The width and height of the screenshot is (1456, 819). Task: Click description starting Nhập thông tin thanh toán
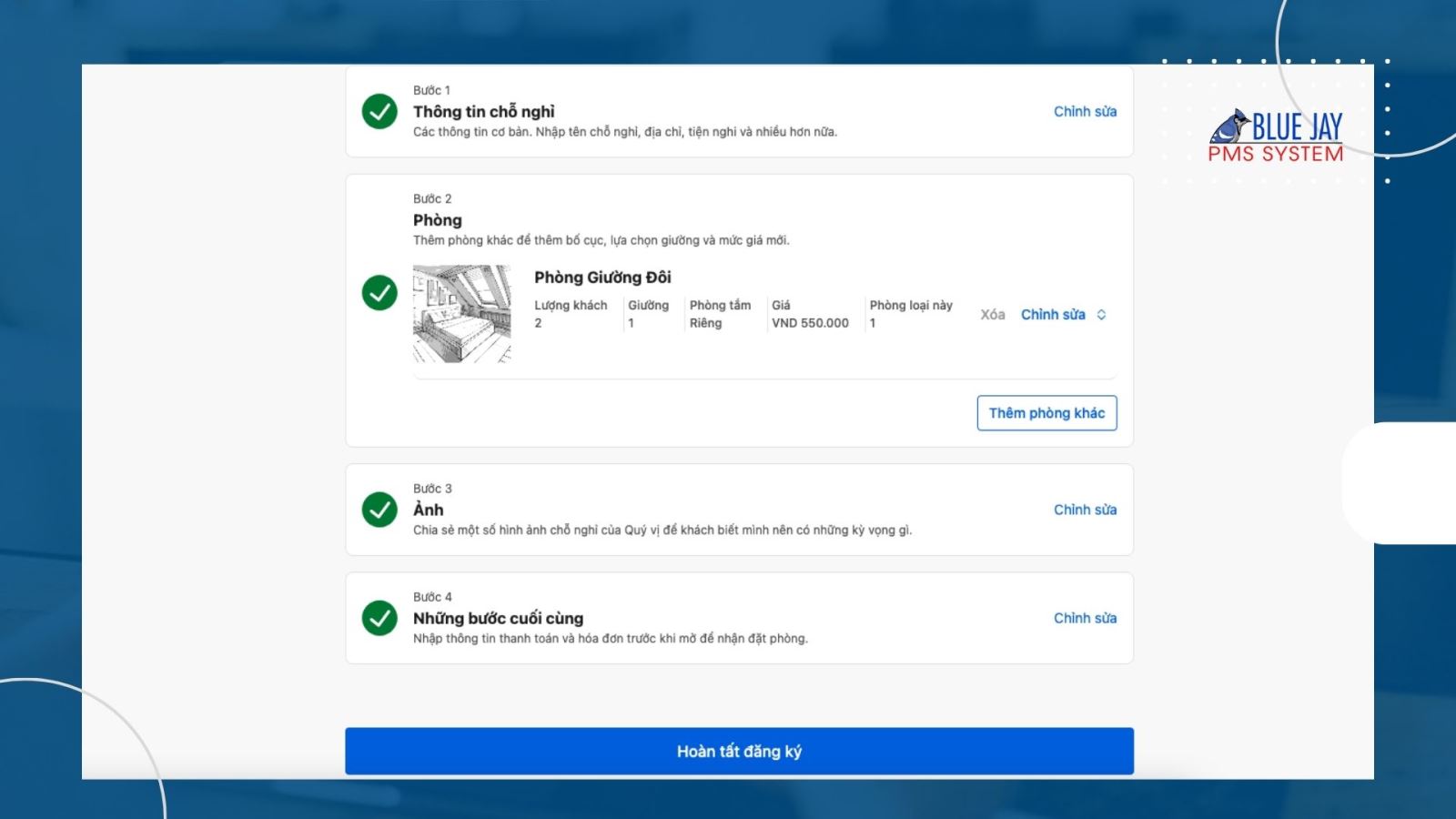coord(611,639)
